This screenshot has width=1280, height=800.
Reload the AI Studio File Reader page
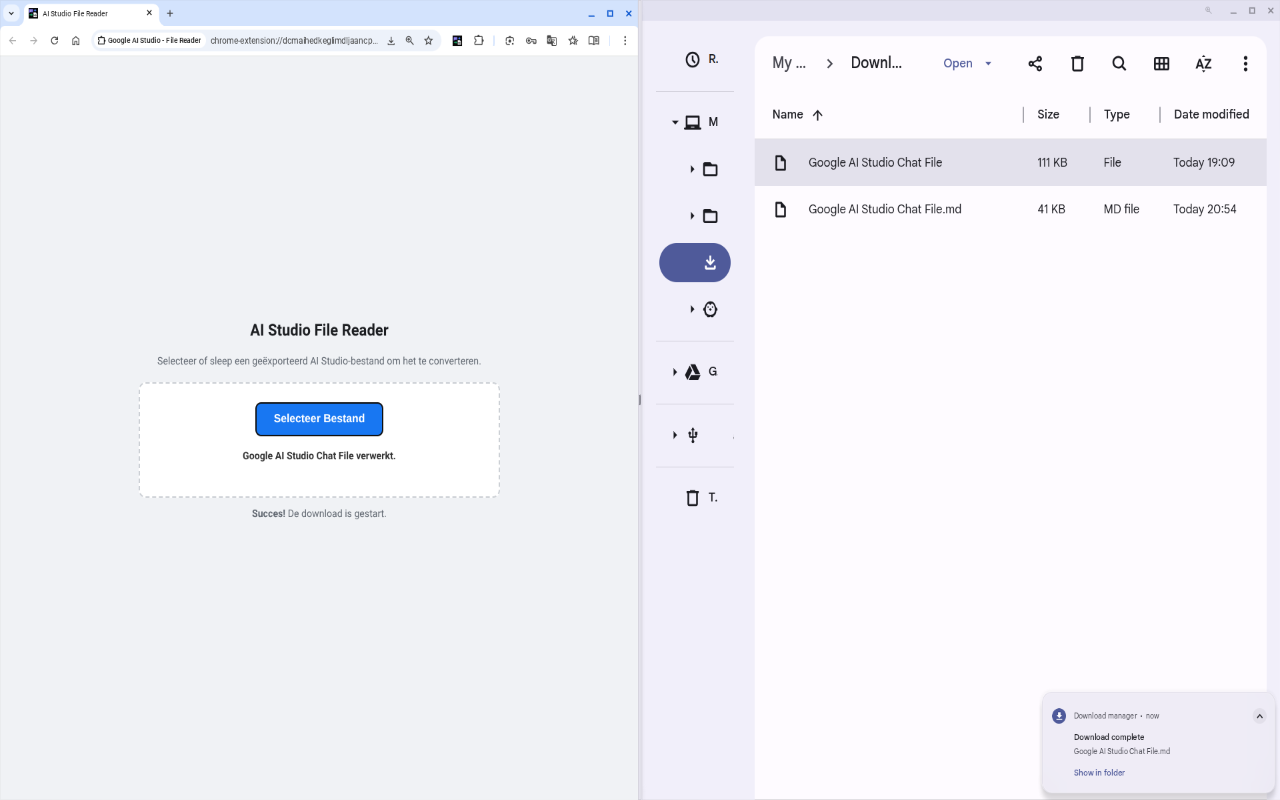(54, 41)
